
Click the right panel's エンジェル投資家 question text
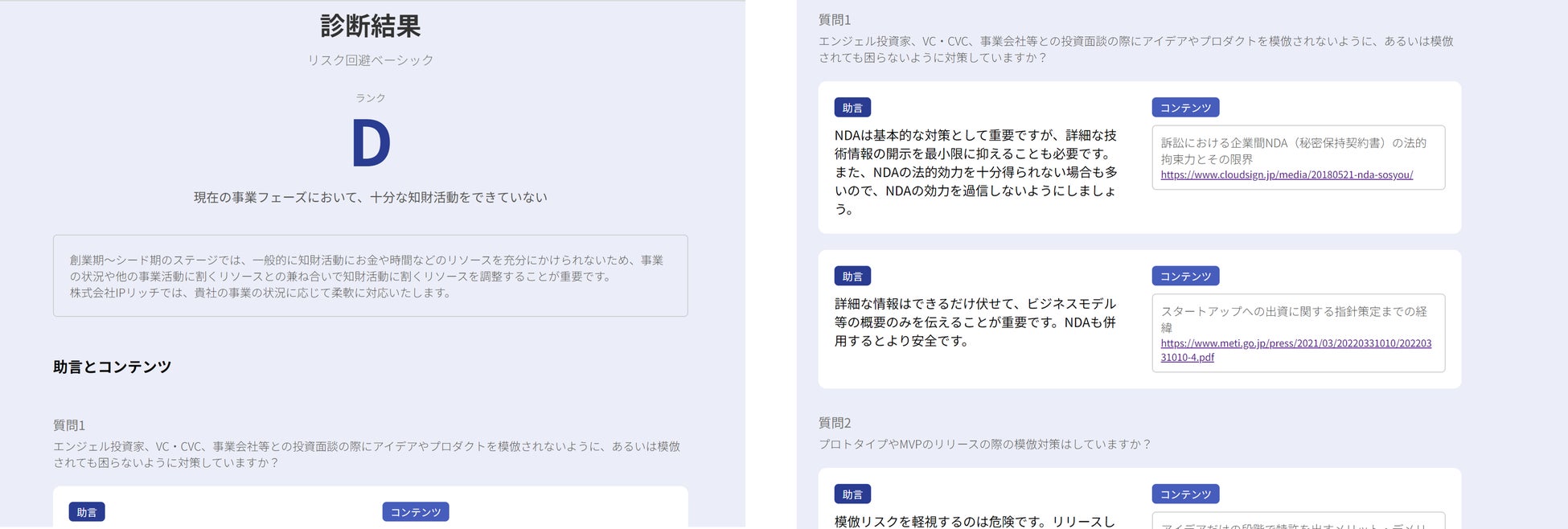pyautogui.click(x=1135, y=49)
